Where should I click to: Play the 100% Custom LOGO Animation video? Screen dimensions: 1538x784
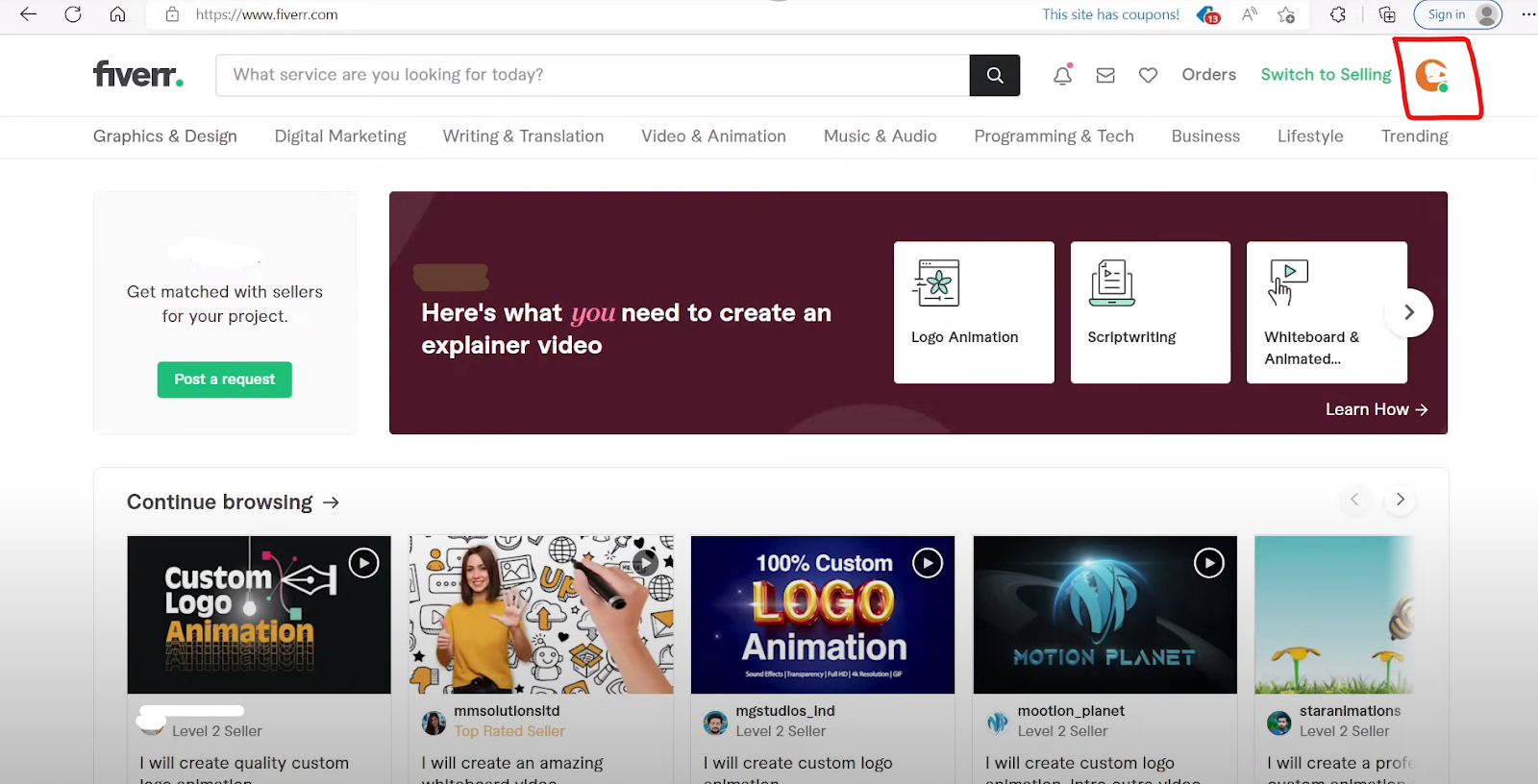tap(927, 563)
